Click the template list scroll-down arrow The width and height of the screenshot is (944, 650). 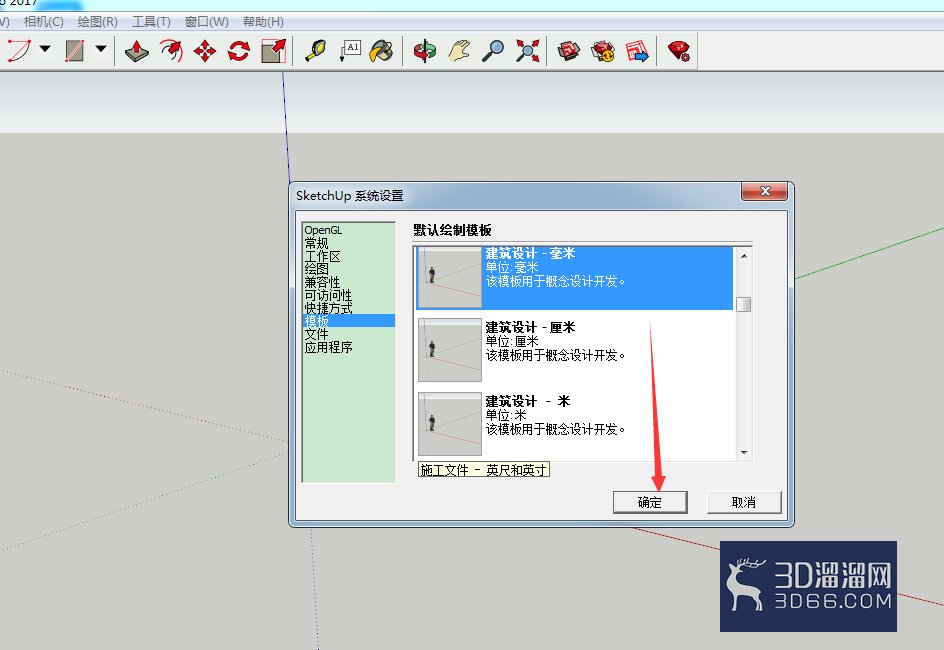point(744,453)
